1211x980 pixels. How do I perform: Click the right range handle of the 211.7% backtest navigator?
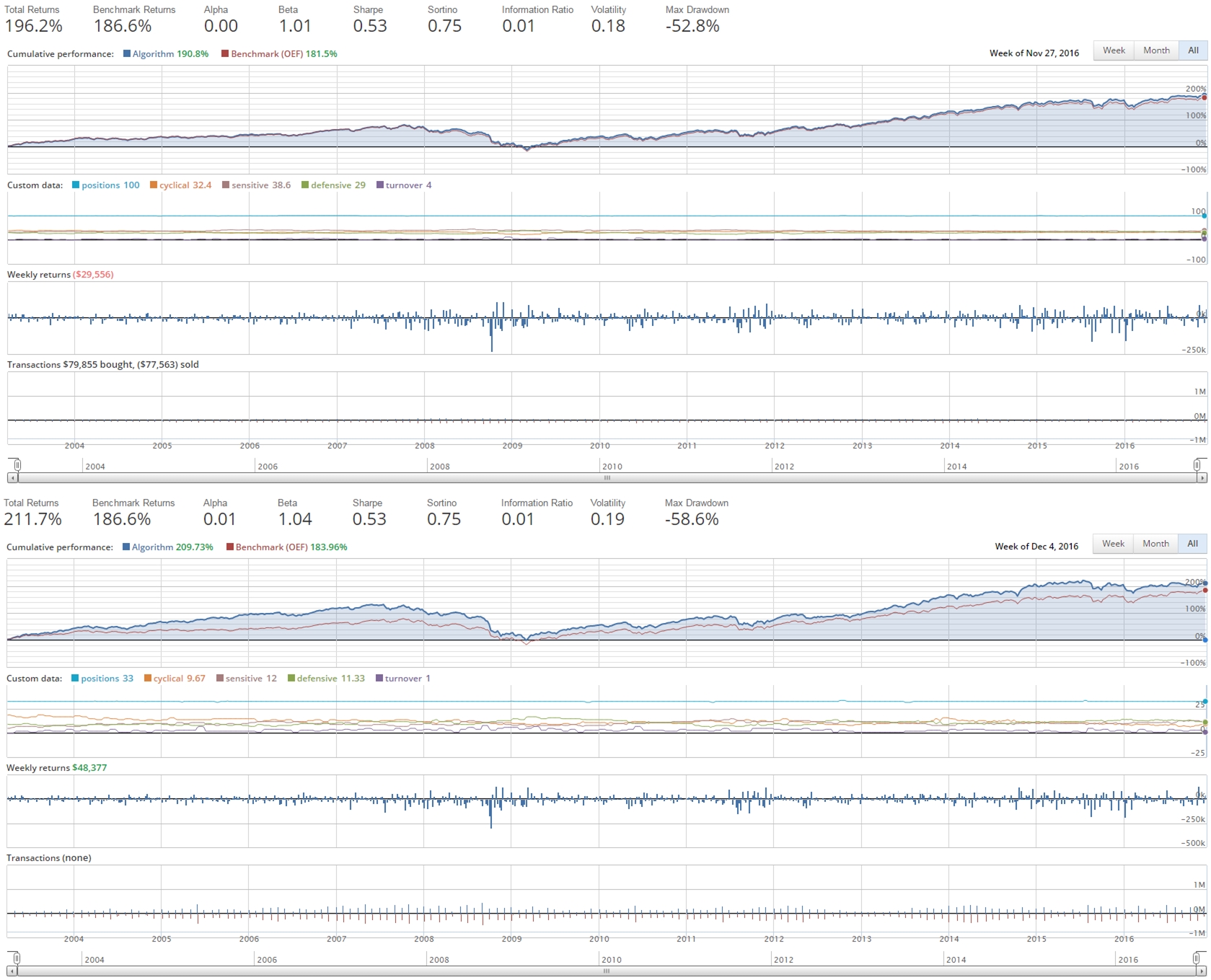point(1196,958)
